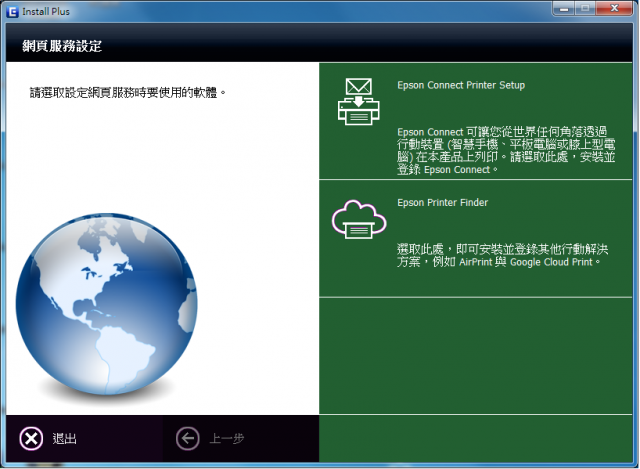Maximize the Install Plus window
The height and width of the screenshot is (469, 640).
coord(585,9)
